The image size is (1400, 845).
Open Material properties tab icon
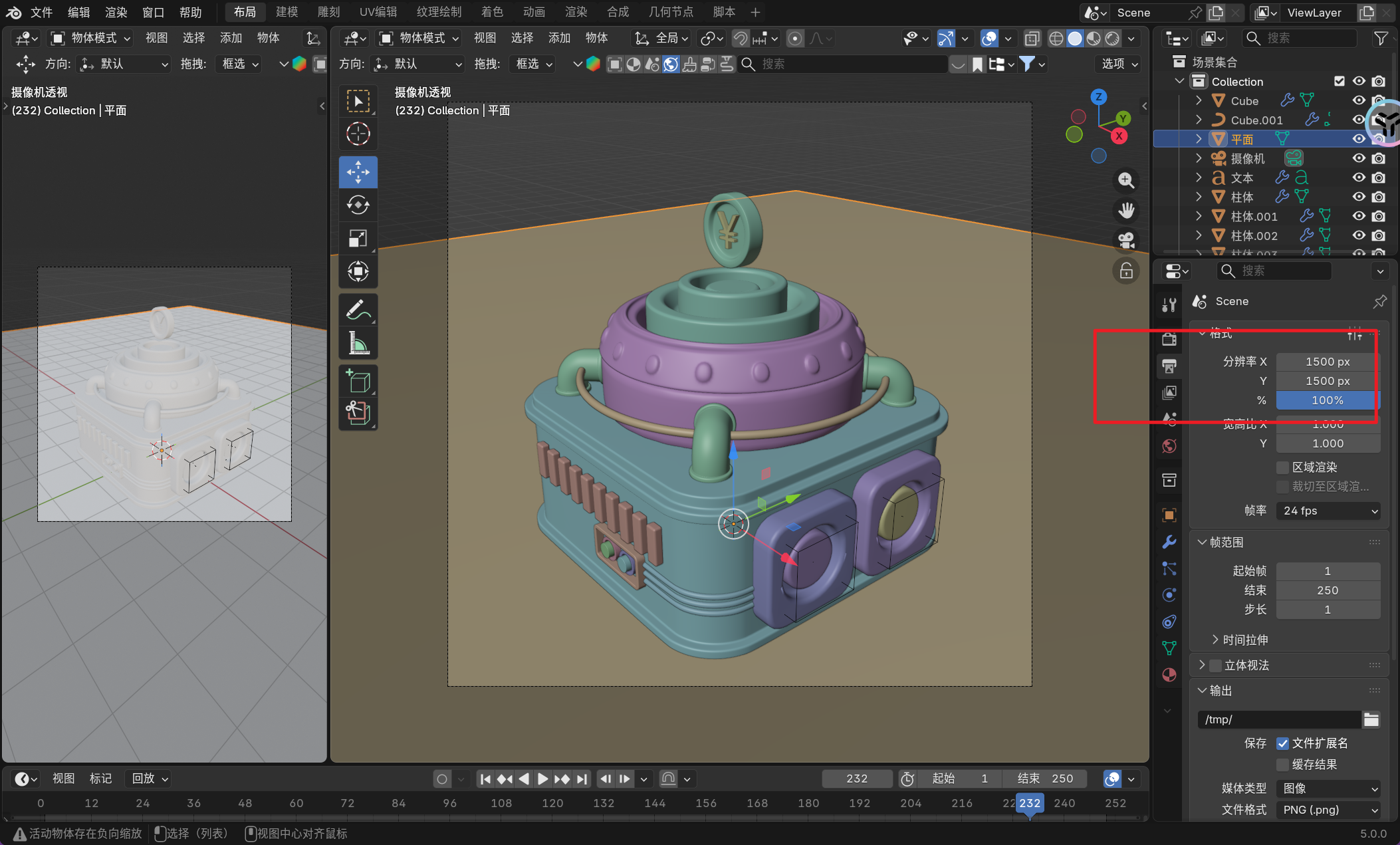click(1169, 675)
